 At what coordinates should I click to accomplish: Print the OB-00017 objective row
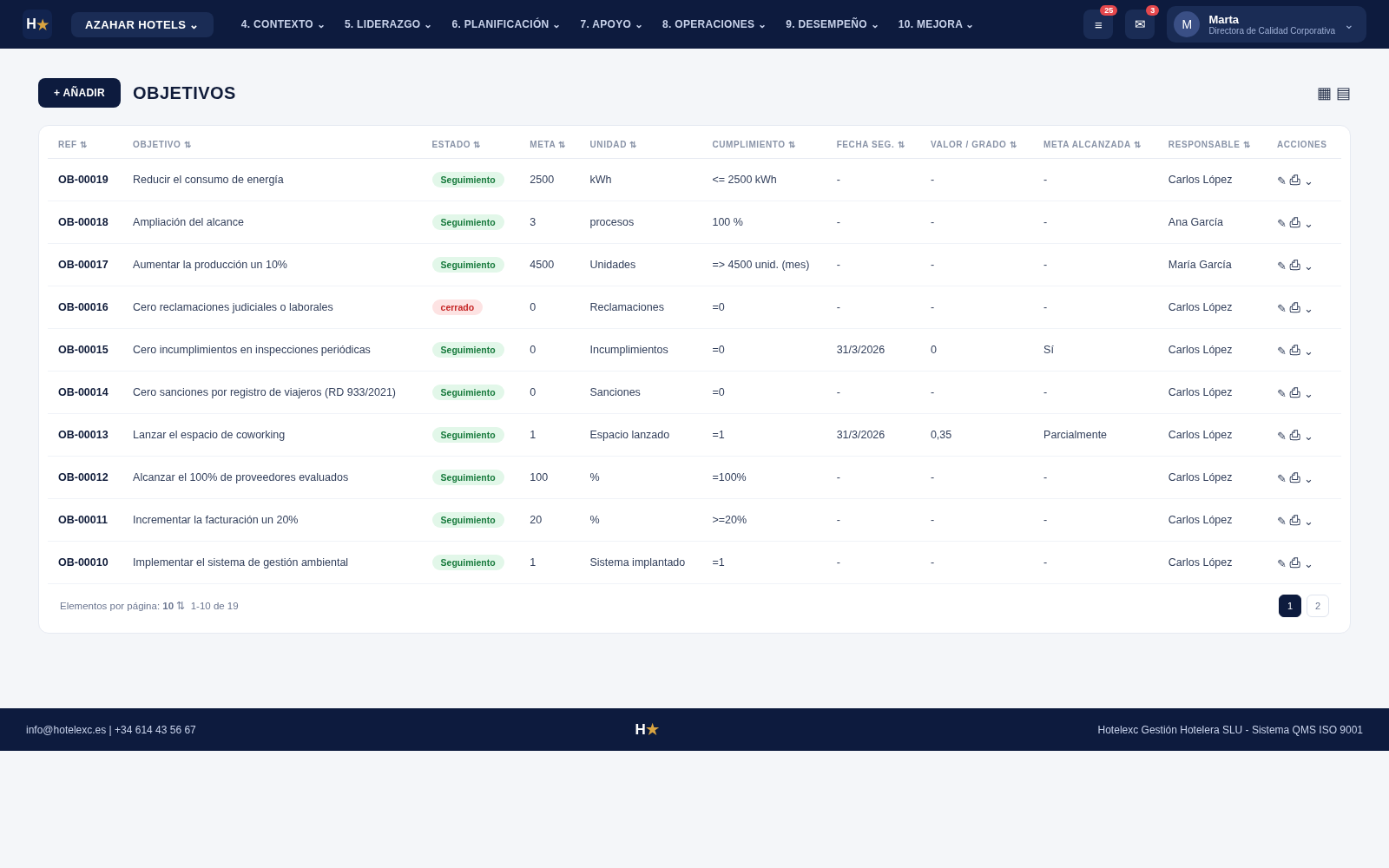point(1295,265)
